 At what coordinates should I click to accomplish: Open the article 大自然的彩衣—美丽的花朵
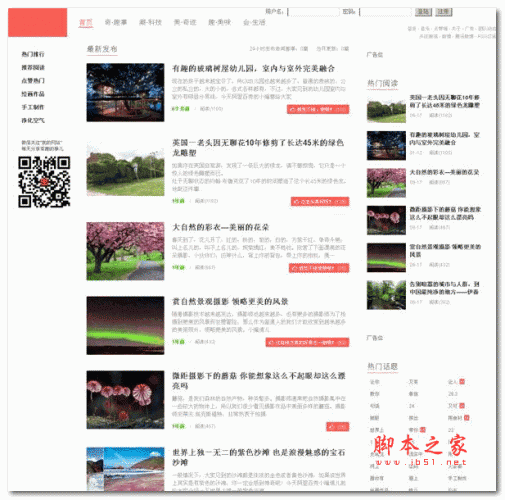click(221, 227)
